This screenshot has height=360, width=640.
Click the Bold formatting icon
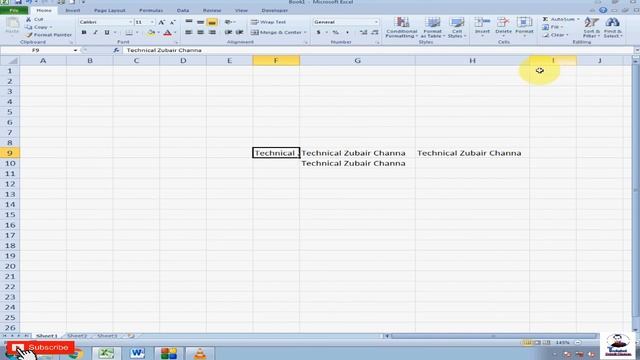coord(84,32)
